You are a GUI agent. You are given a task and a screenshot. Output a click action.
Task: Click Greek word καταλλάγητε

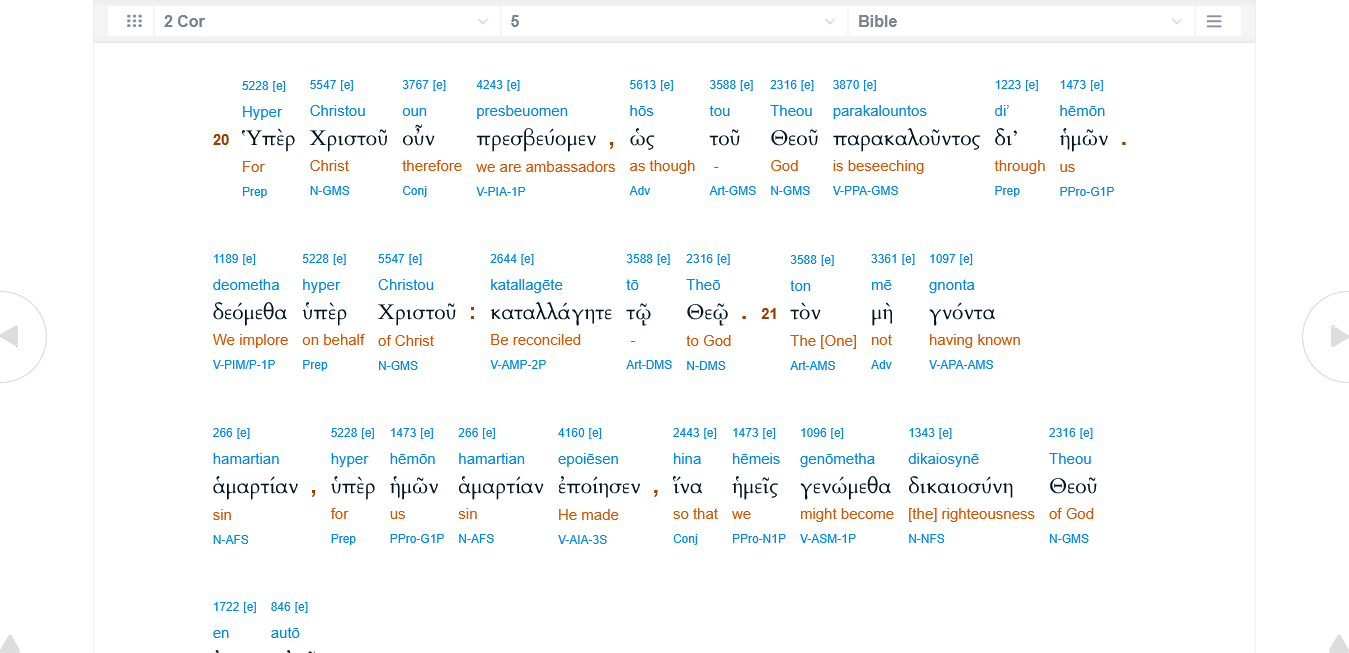[550, 314]
